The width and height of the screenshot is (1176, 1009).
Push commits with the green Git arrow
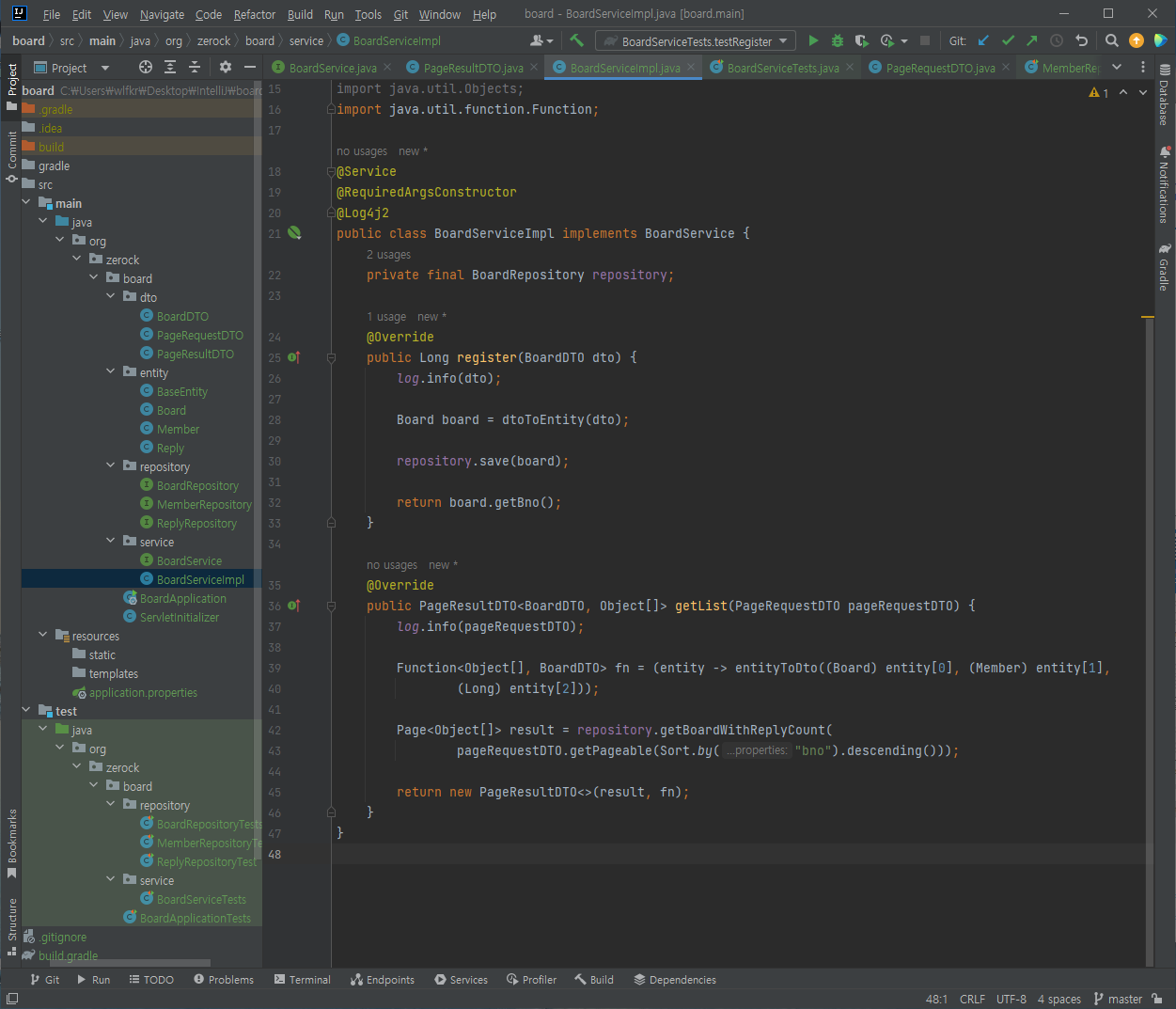point(1032,40)
